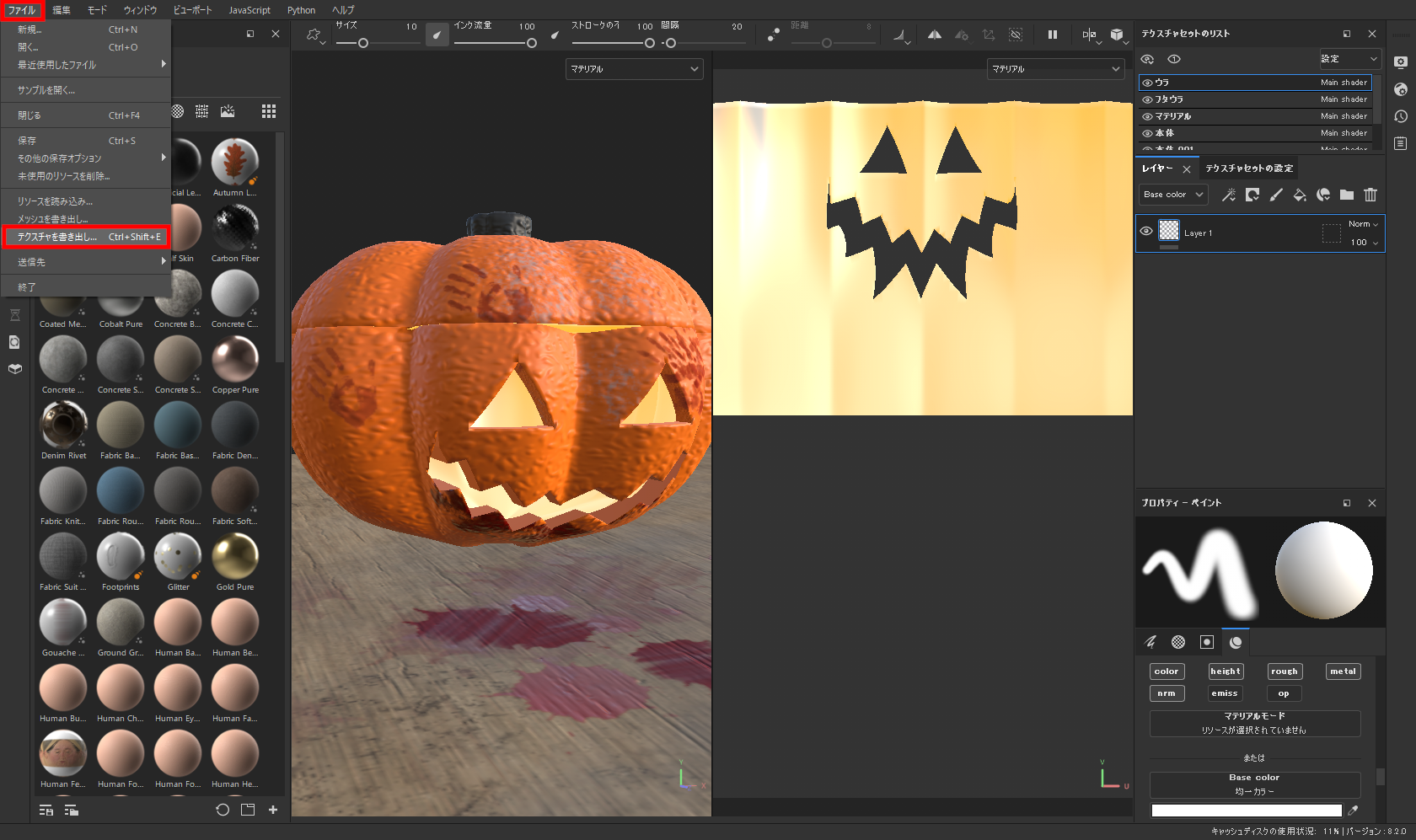Open the Base color channel dropdown
The image size is (1416, 840).
(x=1172, y=194)
